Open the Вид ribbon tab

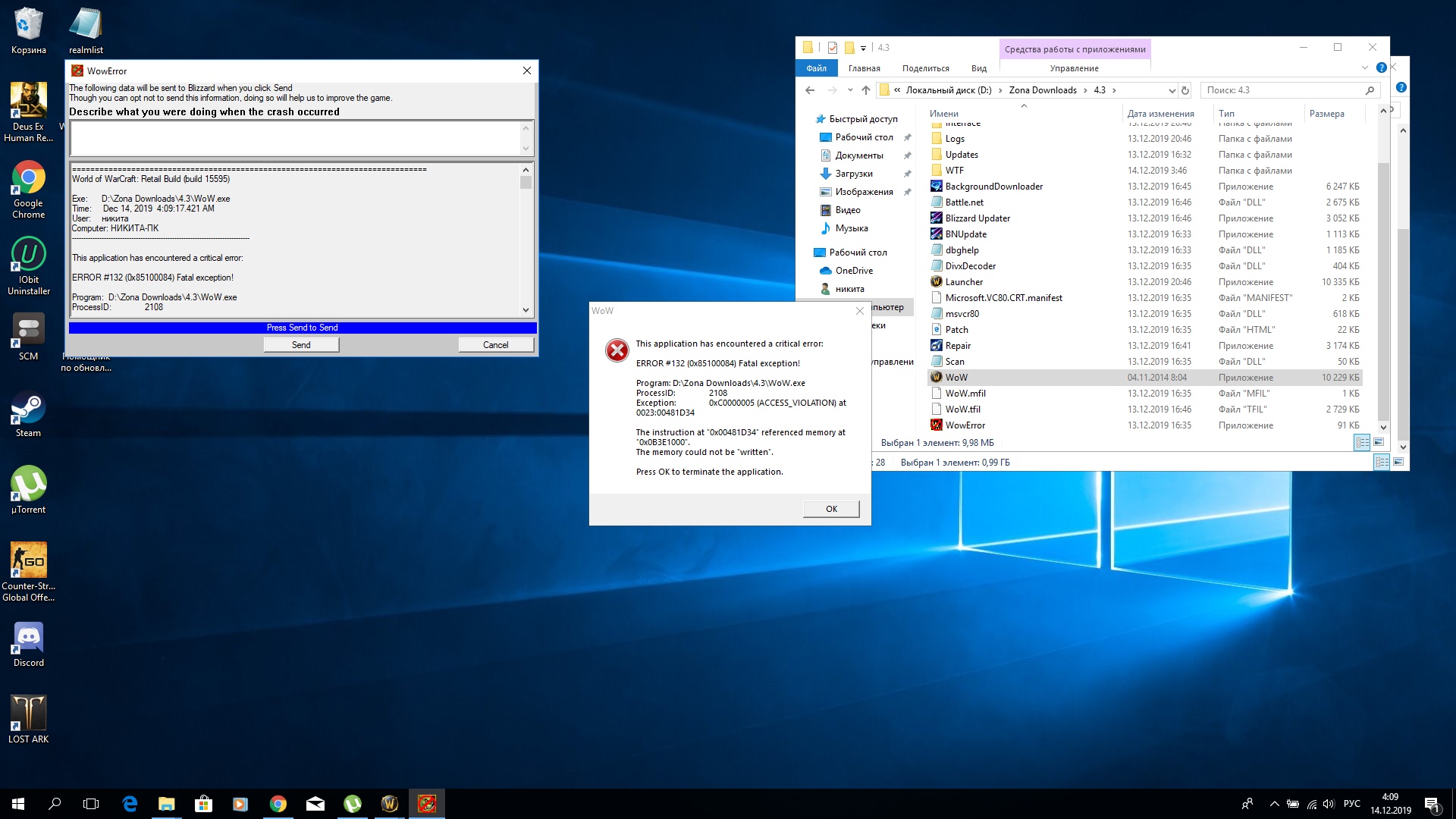(979, 68)
